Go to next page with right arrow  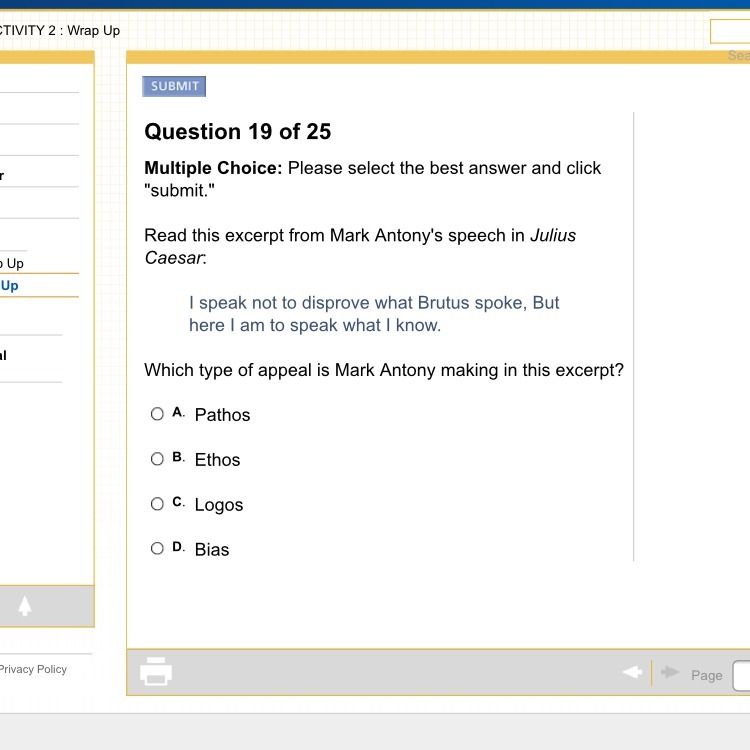click(x=670, y=672)
